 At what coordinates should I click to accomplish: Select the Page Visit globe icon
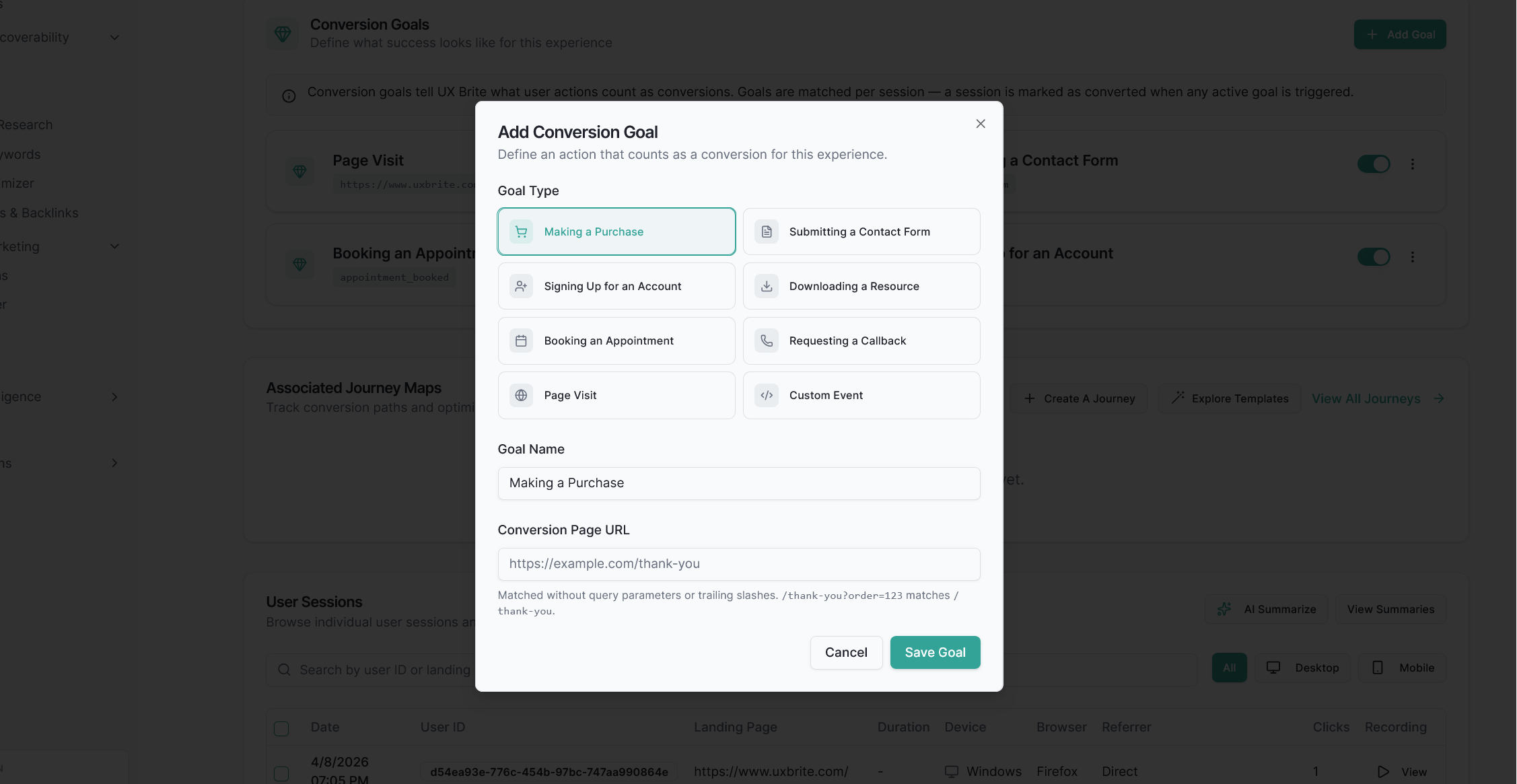point(521,395)
